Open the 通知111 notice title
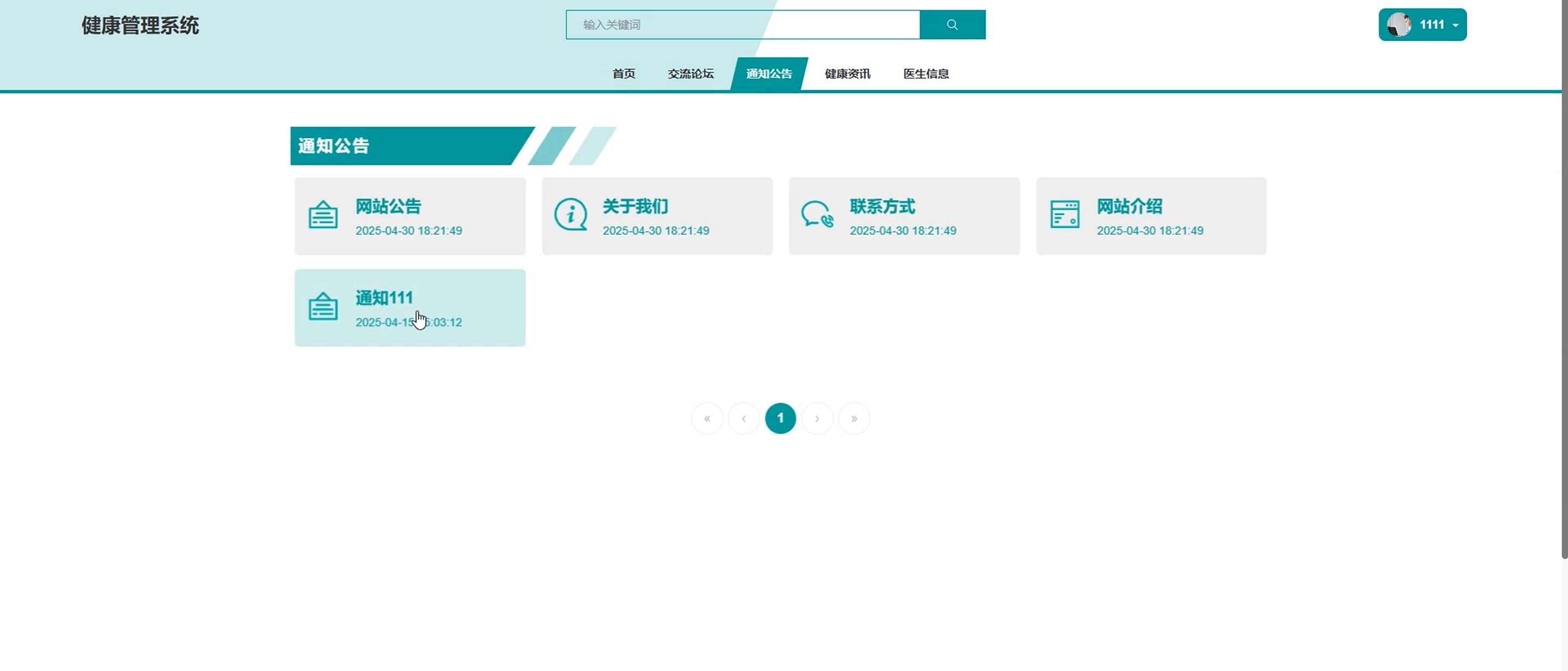This screenshot has height=671, width=1568. click(384, 298)
